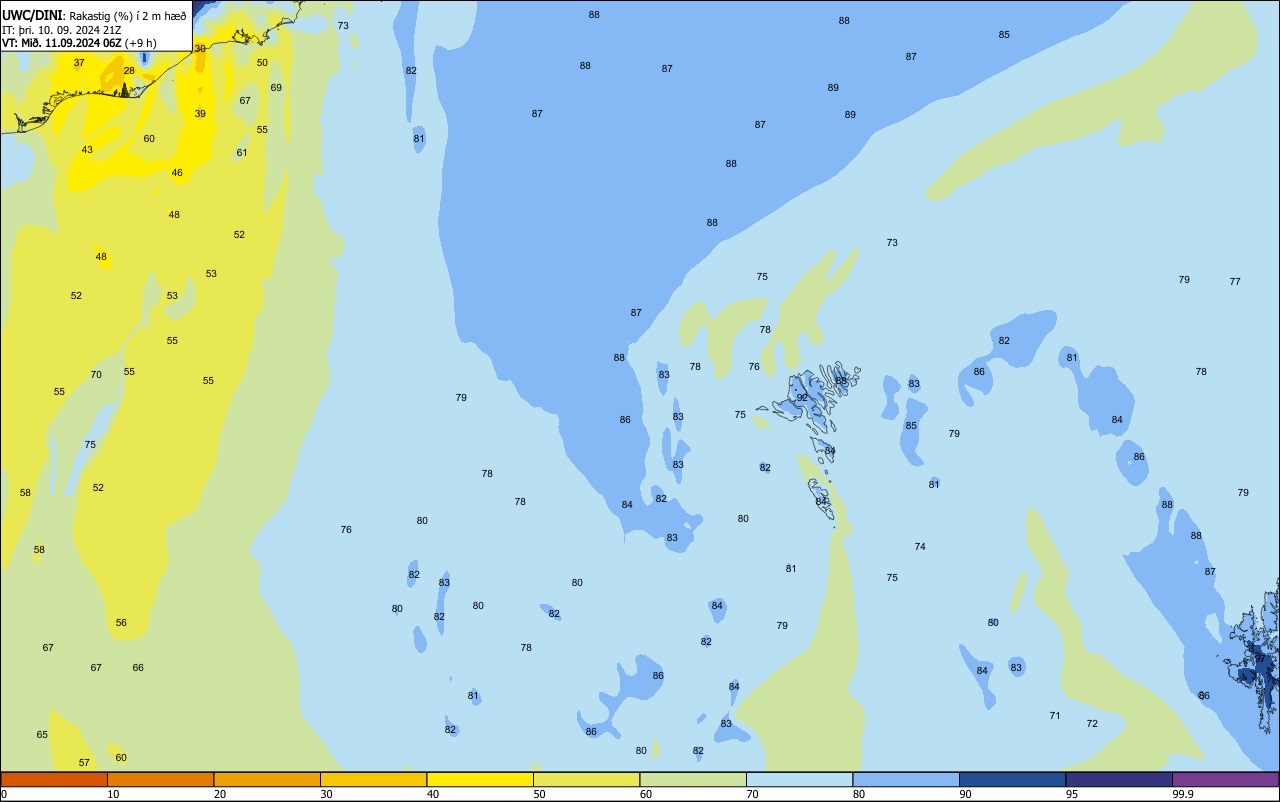Select the light blue 70–80 legend band
Viewport: 1280px width, 802px height.
tap(799, 779)
